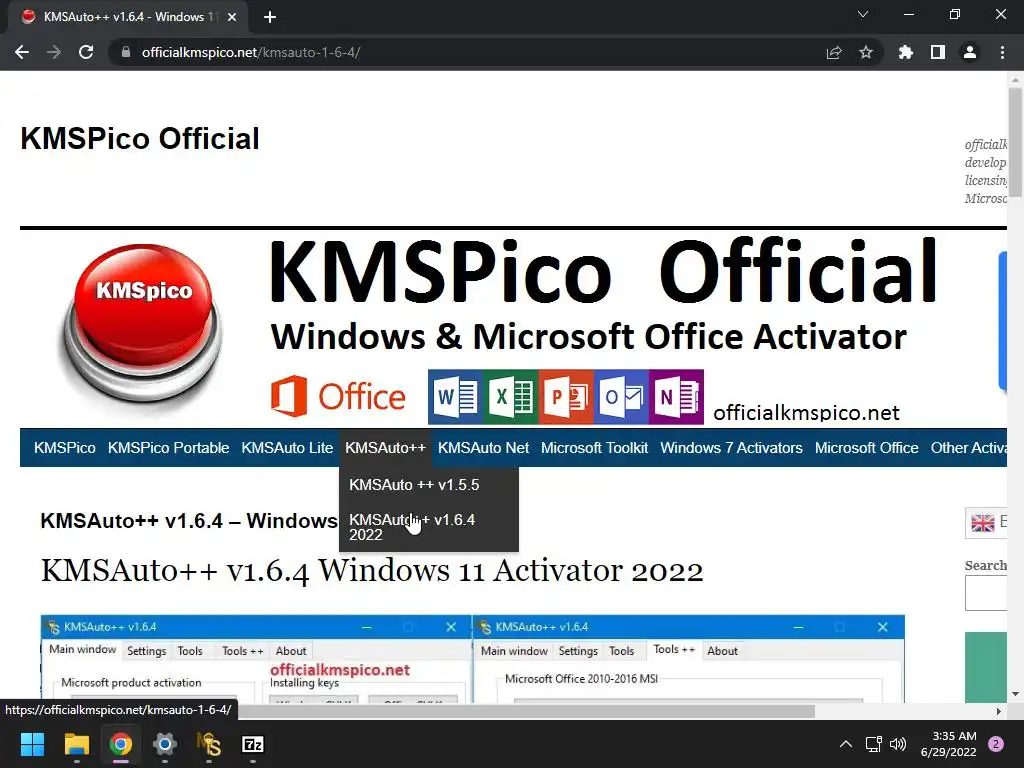Open the volume control in tray
This screenshot has width=1024, height=768.
(x=898, y=744)
